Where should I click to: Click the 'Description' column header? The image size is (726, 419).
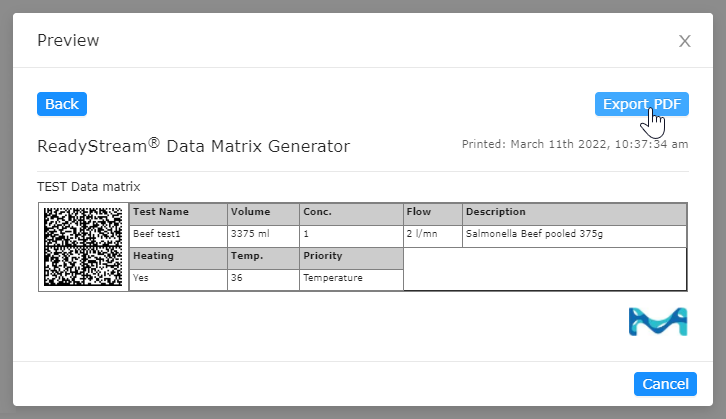[x=574, y=214]
